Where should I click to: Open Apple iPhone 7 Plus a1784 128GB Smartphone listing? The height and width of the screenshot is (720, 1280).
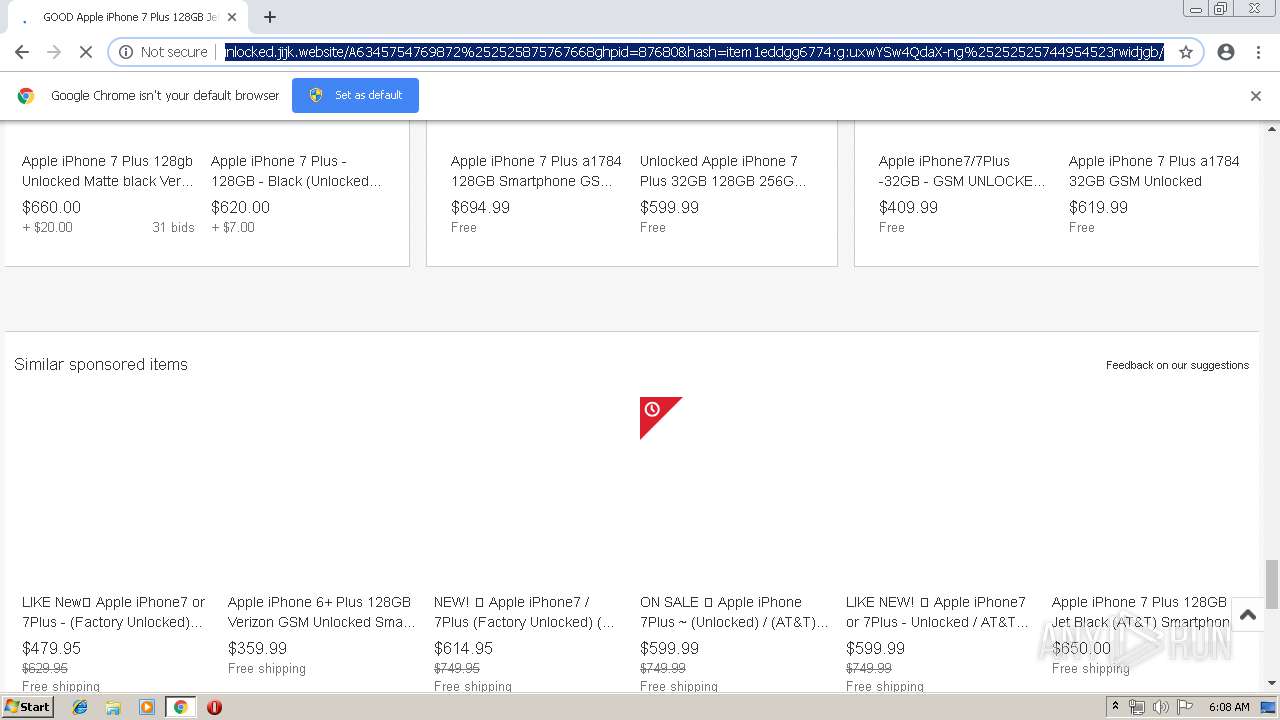(x=536, y=171)
